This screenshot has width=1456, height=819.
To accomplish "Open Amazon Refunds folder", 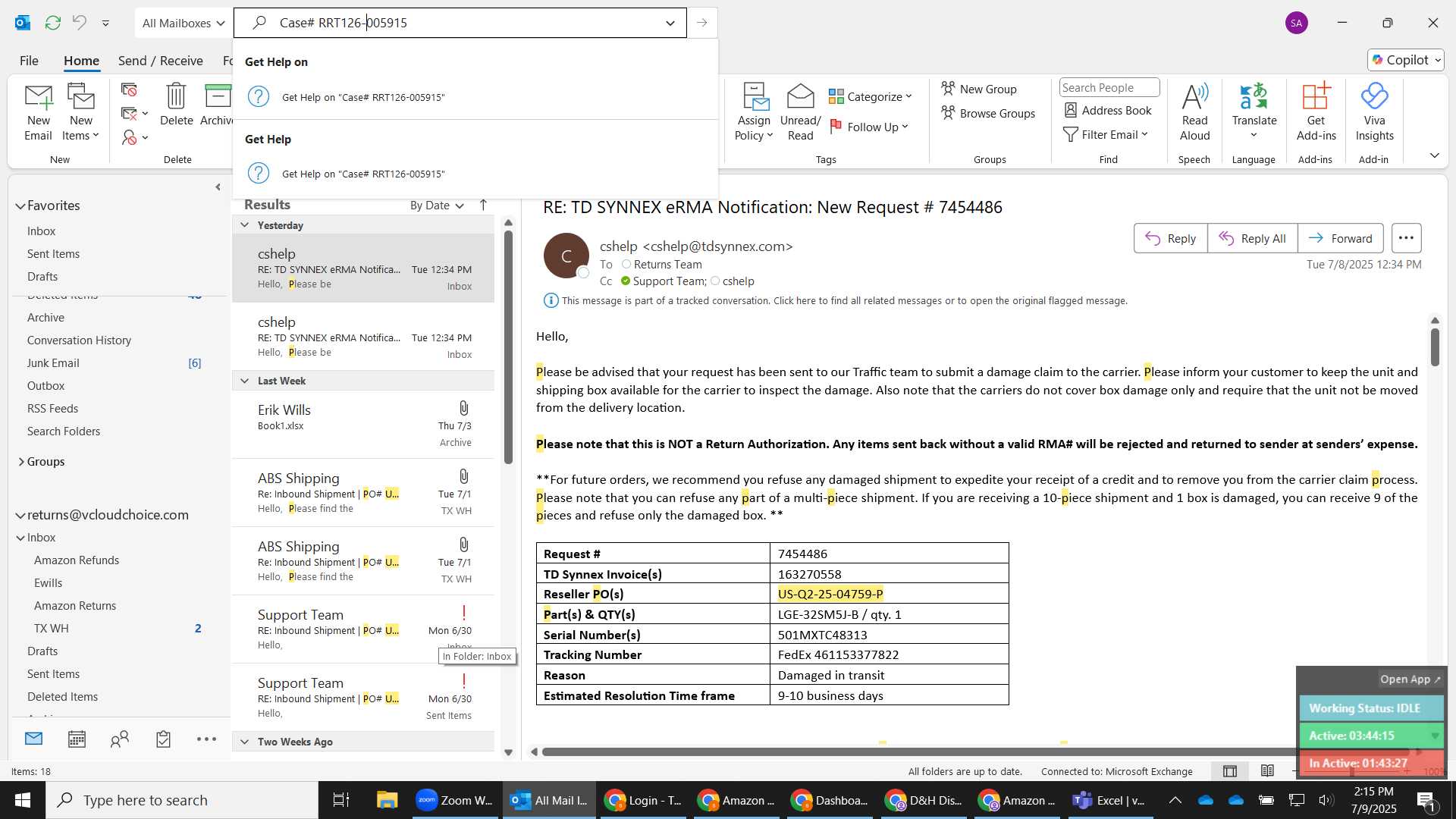I will pos(76,560).
